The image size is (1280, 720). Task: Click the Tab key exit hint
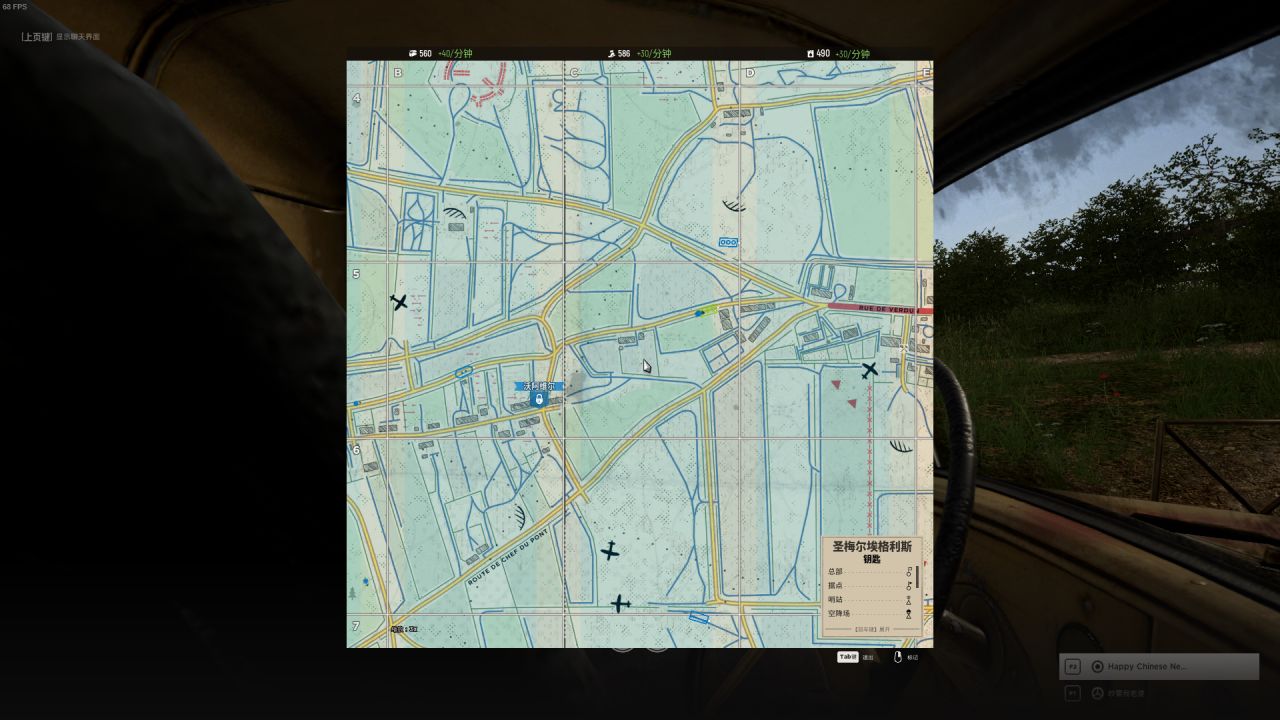pos(848,657)
